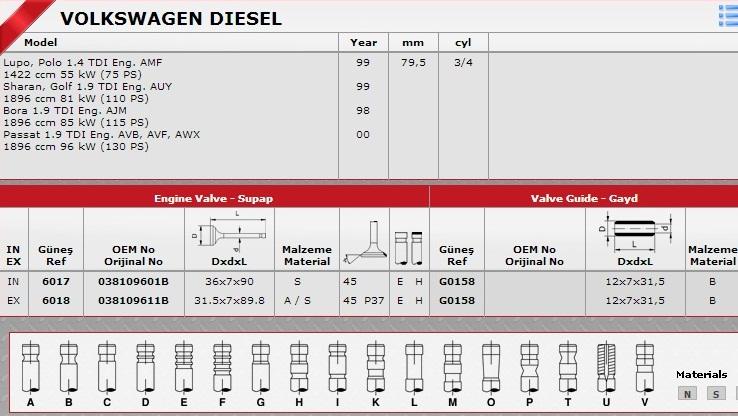This screenshot has width=738, height=416.
Task: Click the P37 value in EX row
Action: click(374, 300)
